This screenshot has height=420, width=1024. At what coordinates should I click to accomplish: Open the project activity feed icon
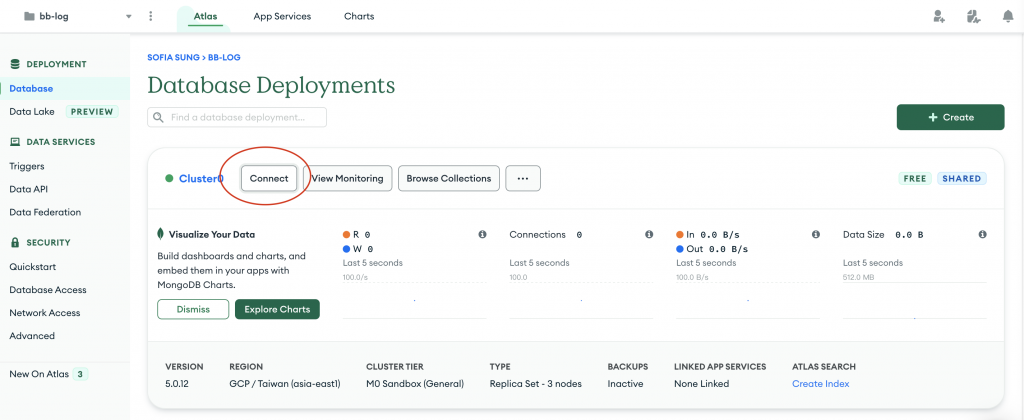point(974,16)
